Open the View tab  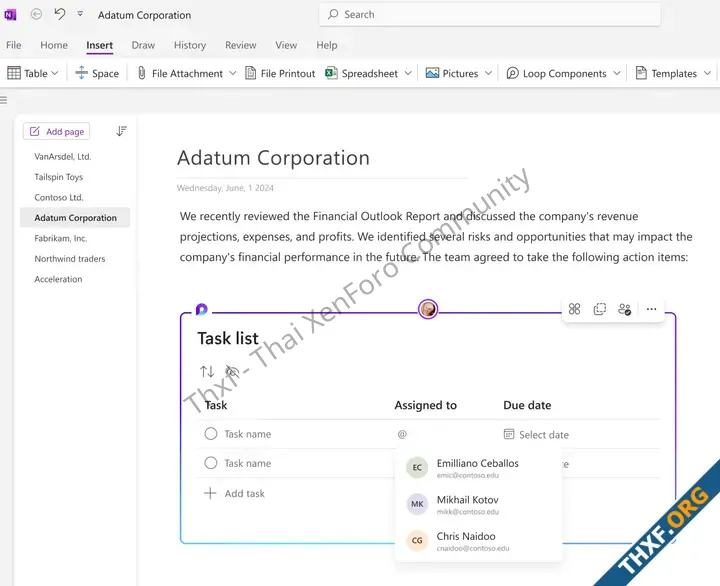(x=286, y=45)
